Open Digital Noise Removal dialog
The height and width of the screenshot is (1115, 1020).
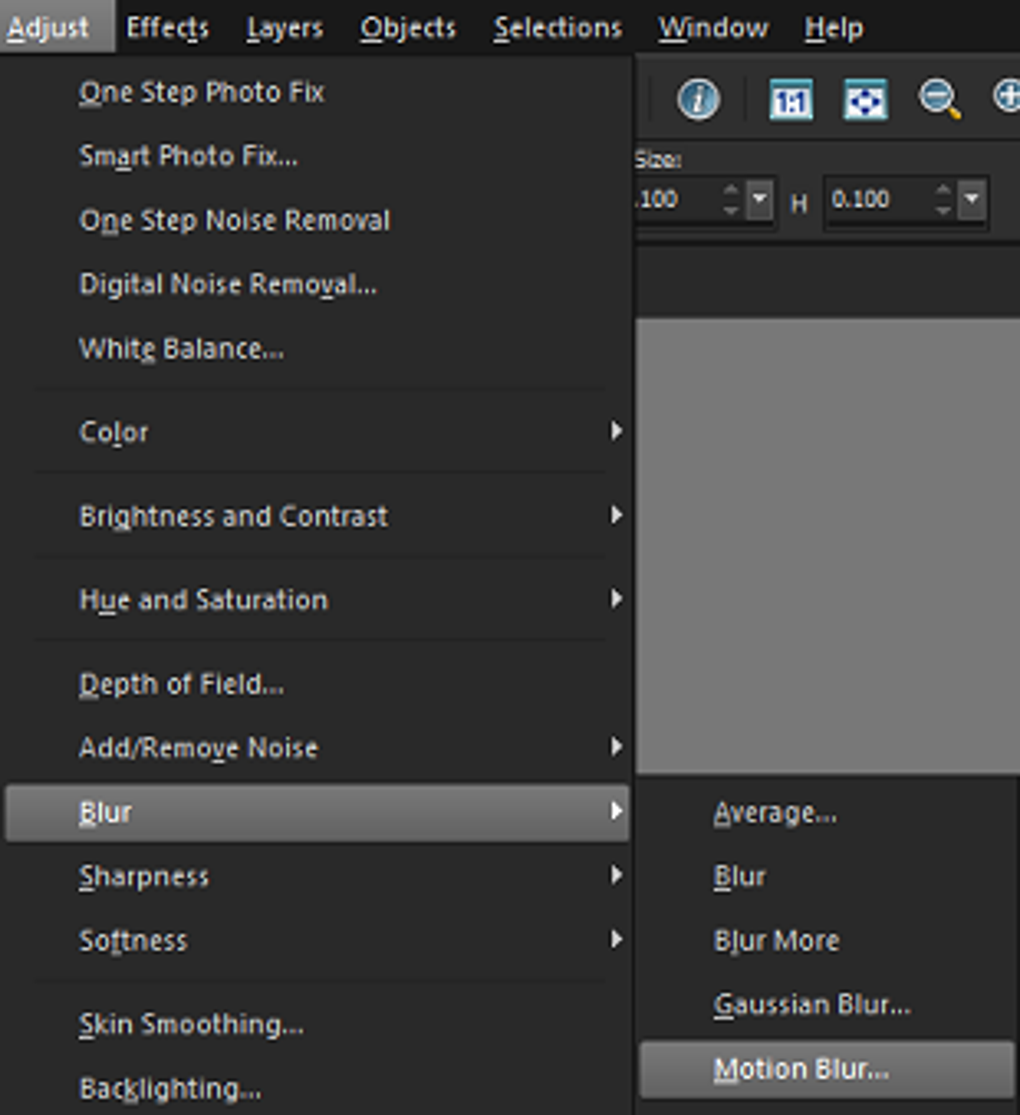coord(228,284)
